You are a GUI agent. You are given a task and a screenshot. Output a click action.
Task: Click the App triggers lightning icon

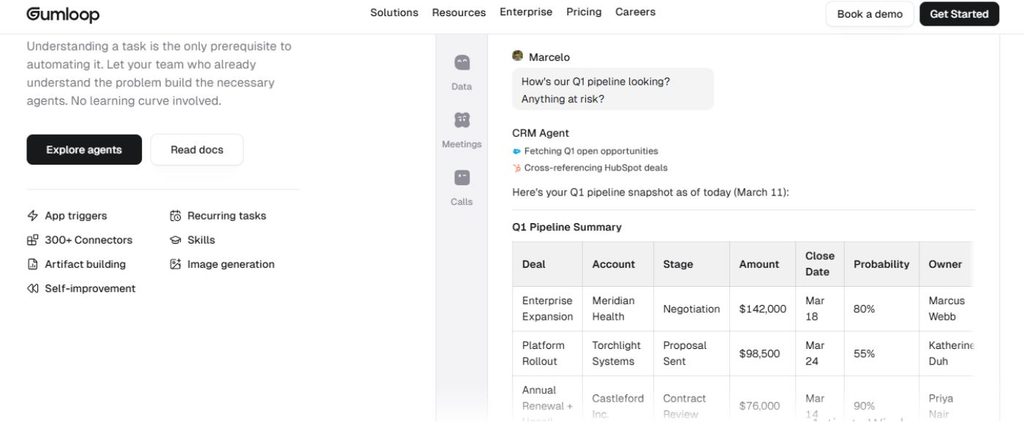tap(33, 216)
